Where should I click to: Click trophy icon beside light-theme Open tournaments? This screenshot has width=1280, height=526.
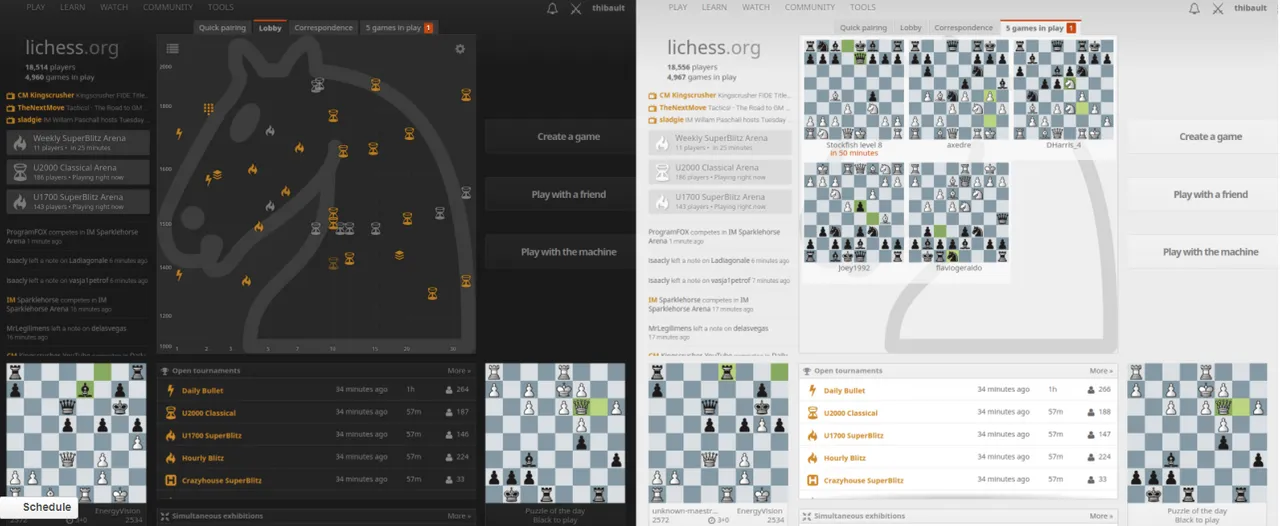click(807, 371)
